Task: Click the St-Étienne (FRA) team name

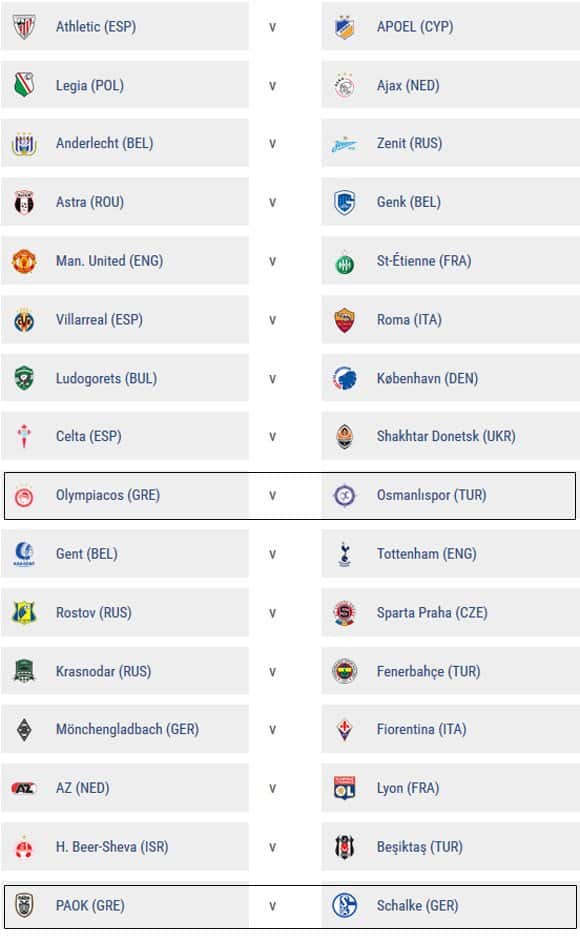Action: pyautogui.click(x=424, y=260)
